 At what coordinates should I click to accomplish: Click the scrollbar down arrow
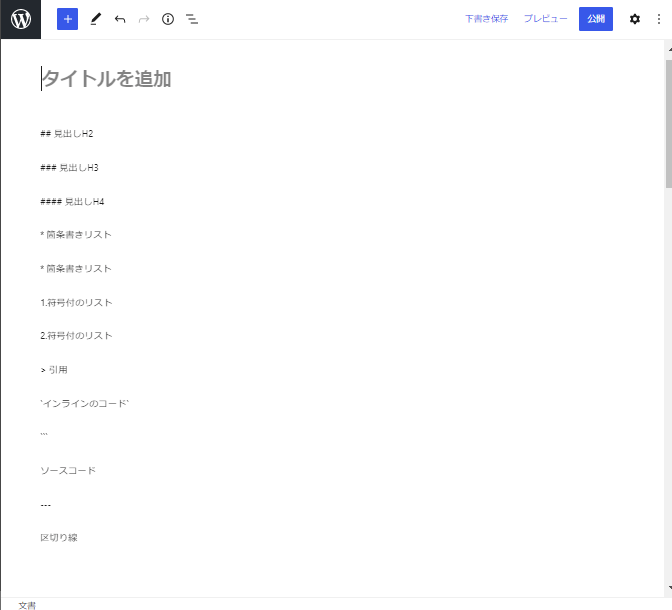click(669, 588)
